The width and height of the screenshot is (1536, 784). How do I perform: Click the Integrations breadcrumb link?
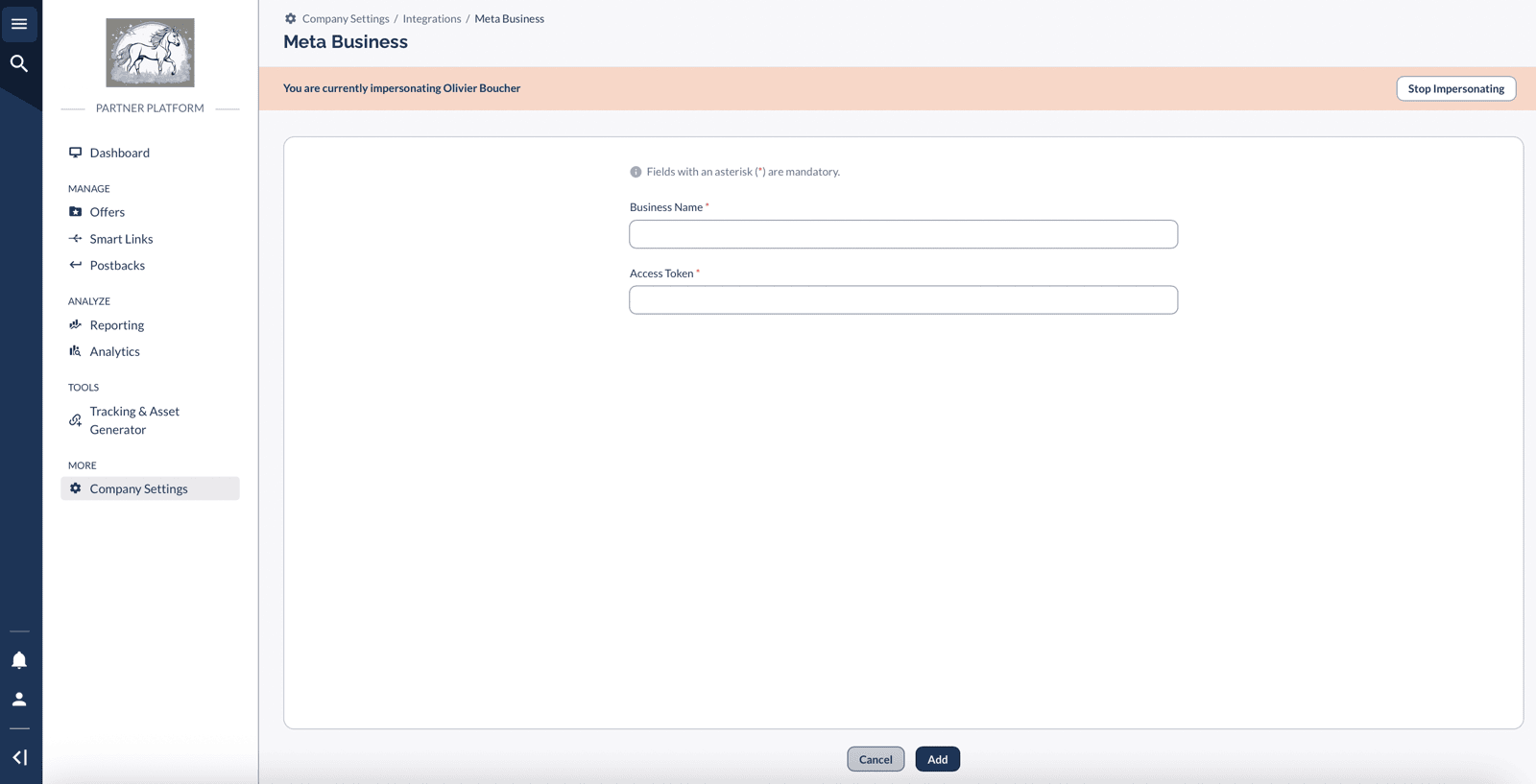click(432, 18)
